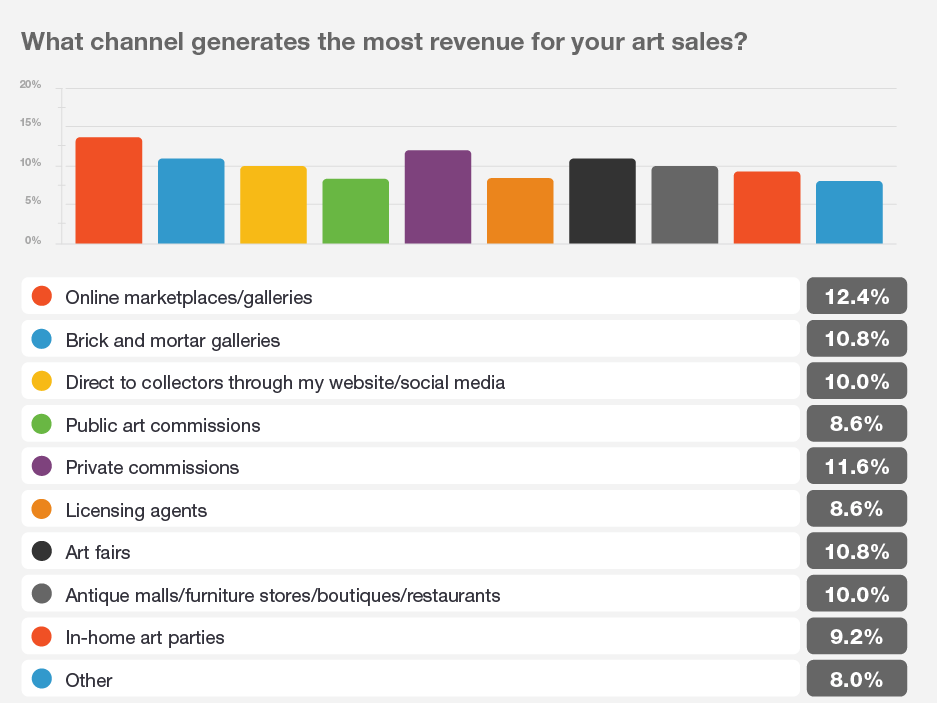
Task: Pick the green dot beside Public art commissions
Action: 42,425
